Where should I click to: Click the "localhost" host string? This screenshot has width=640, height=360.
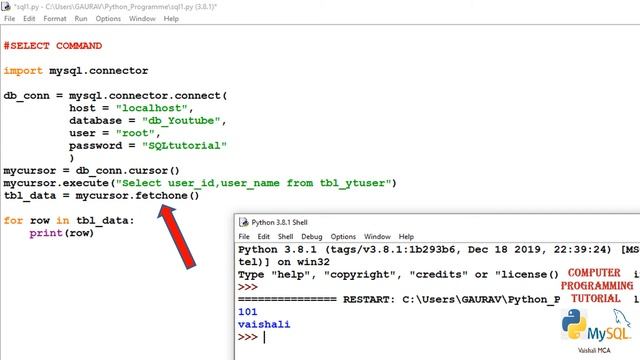(x=151, y=108)
